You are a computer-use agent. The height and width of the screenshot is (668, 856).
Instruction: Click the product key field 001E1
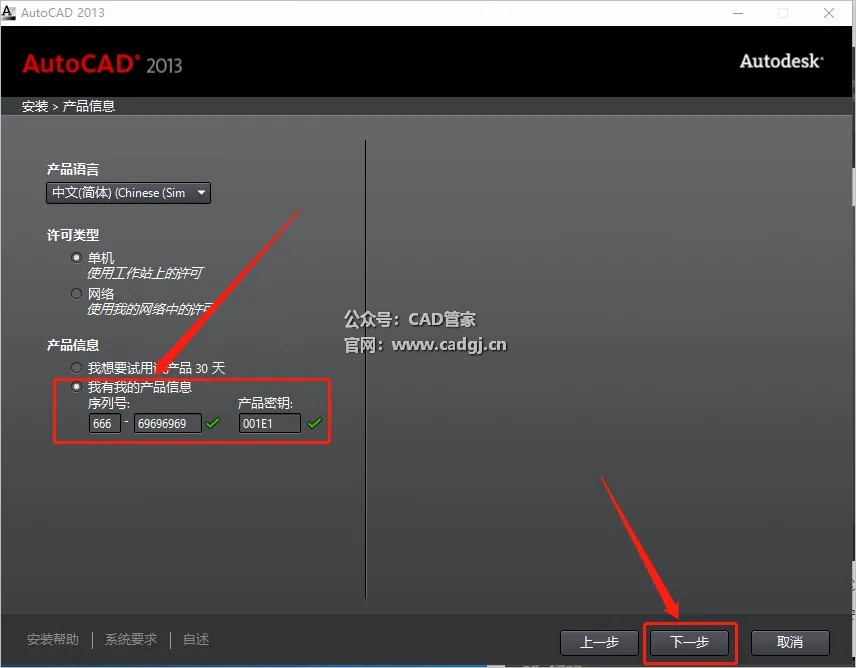270,423
